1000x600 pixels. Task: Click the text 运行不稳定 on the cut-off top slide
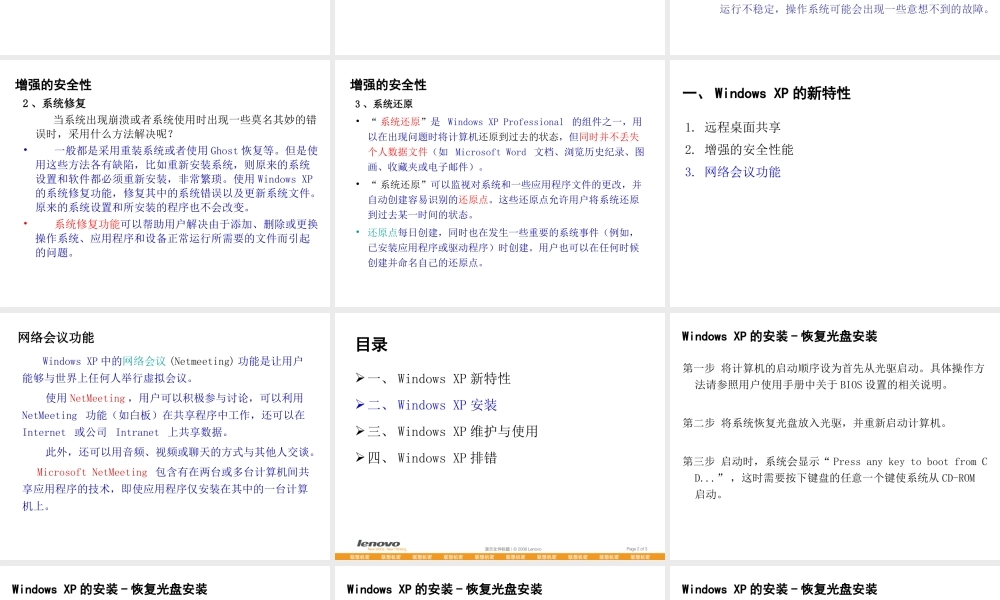(749, 9)
